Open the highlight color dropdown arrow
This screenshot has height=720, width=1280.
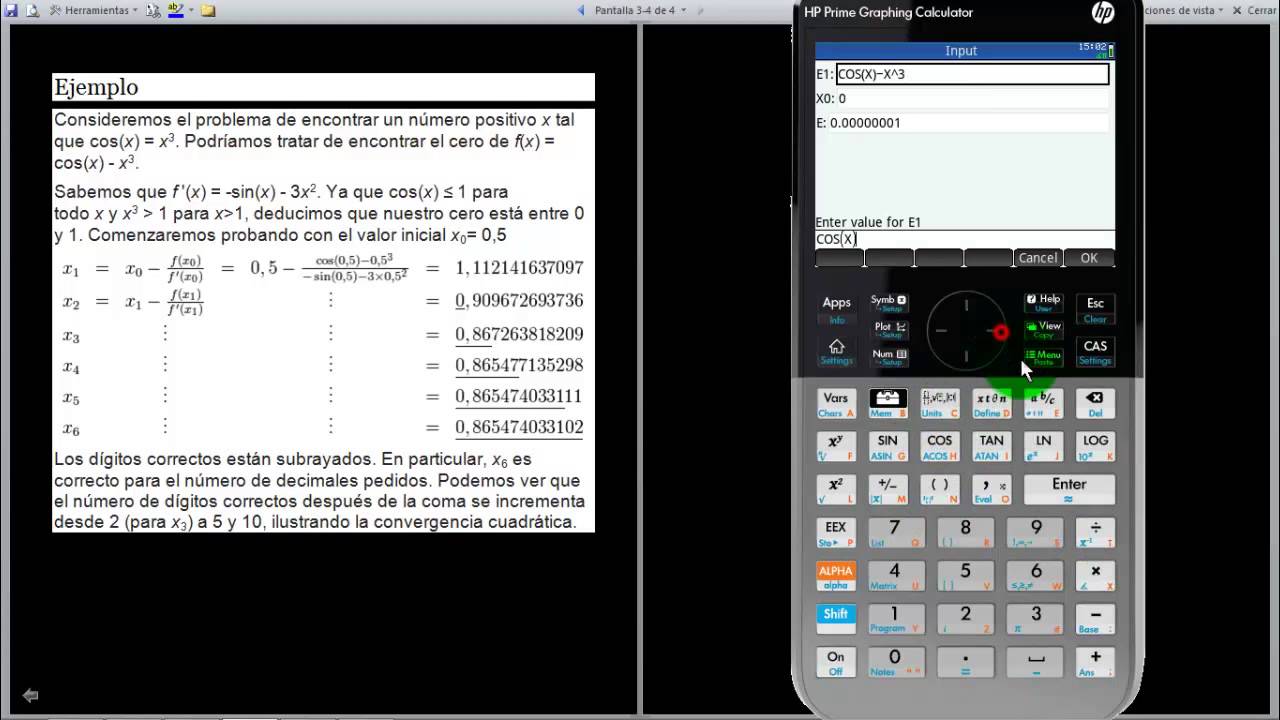pos(191,10)
